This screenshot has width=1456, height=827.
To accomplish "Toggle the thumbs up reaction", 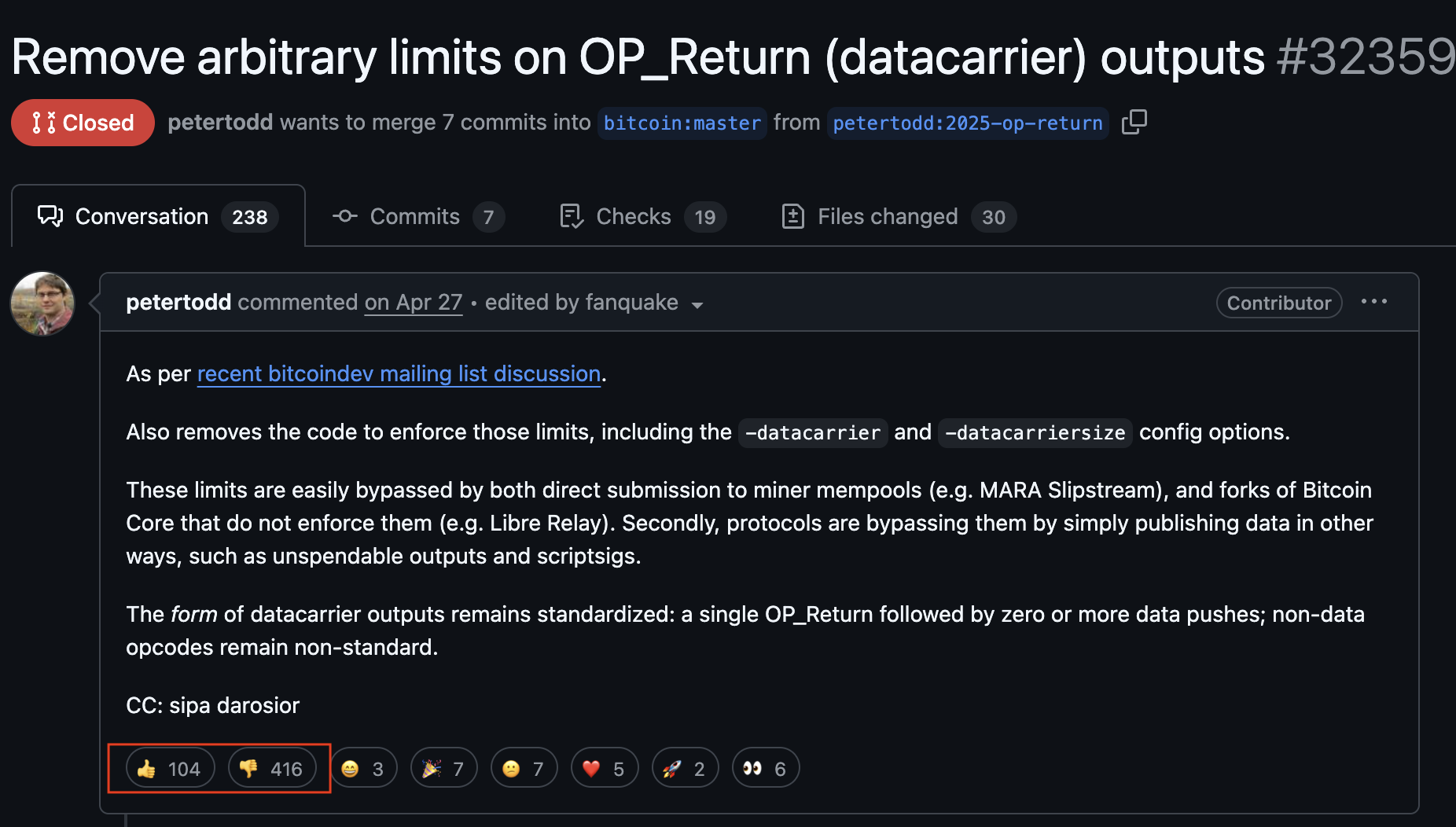I will pos(170,768).
